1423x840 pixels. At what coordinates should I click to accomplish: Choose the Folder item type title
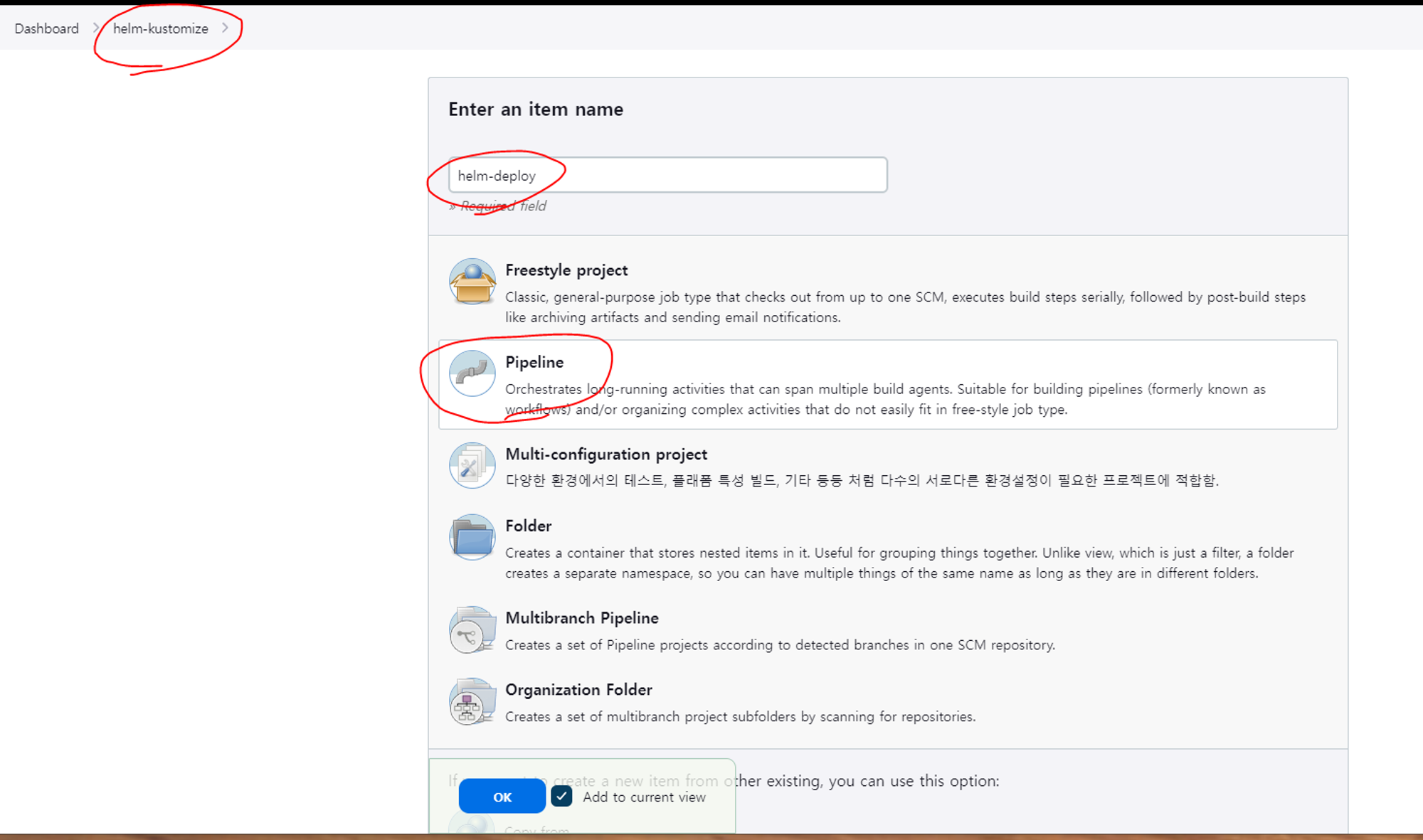pyautogui.click(x=528, y=526)
